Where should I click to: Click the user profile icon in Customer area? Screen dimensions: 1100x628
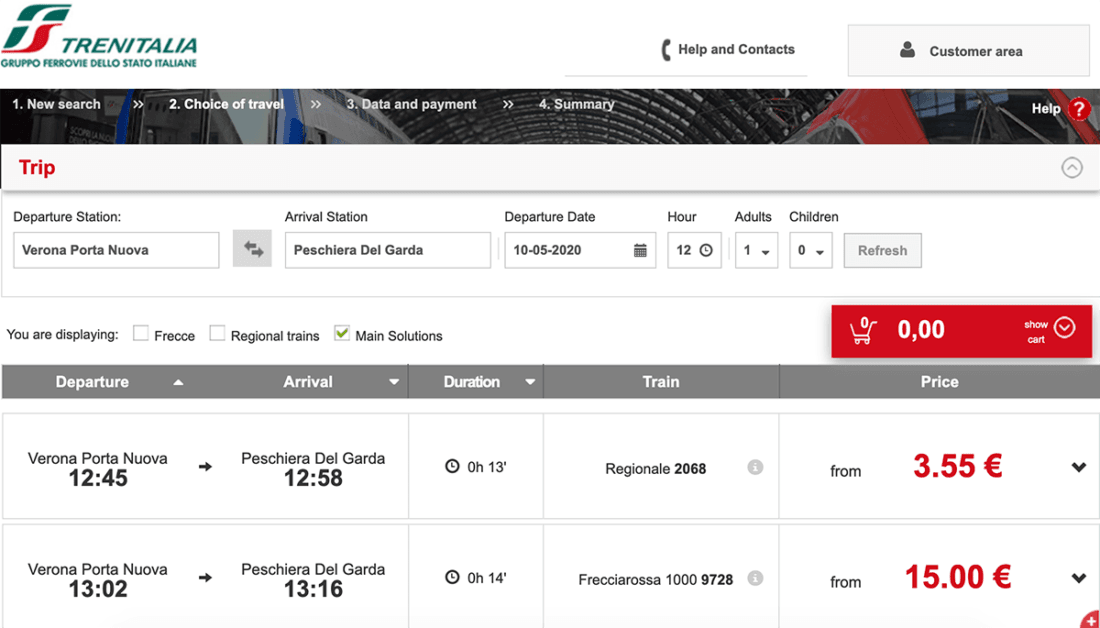point(907,50)
